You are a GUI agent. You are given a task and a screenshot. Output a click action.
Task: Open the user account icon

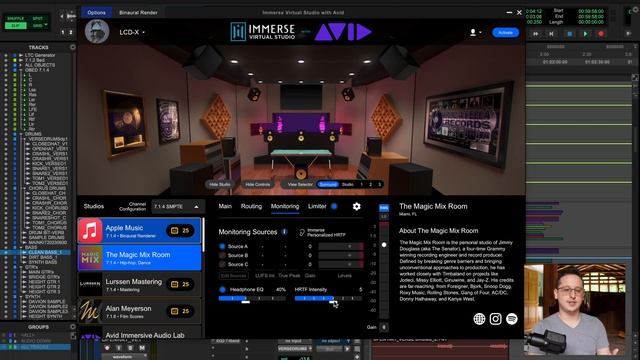473,32
